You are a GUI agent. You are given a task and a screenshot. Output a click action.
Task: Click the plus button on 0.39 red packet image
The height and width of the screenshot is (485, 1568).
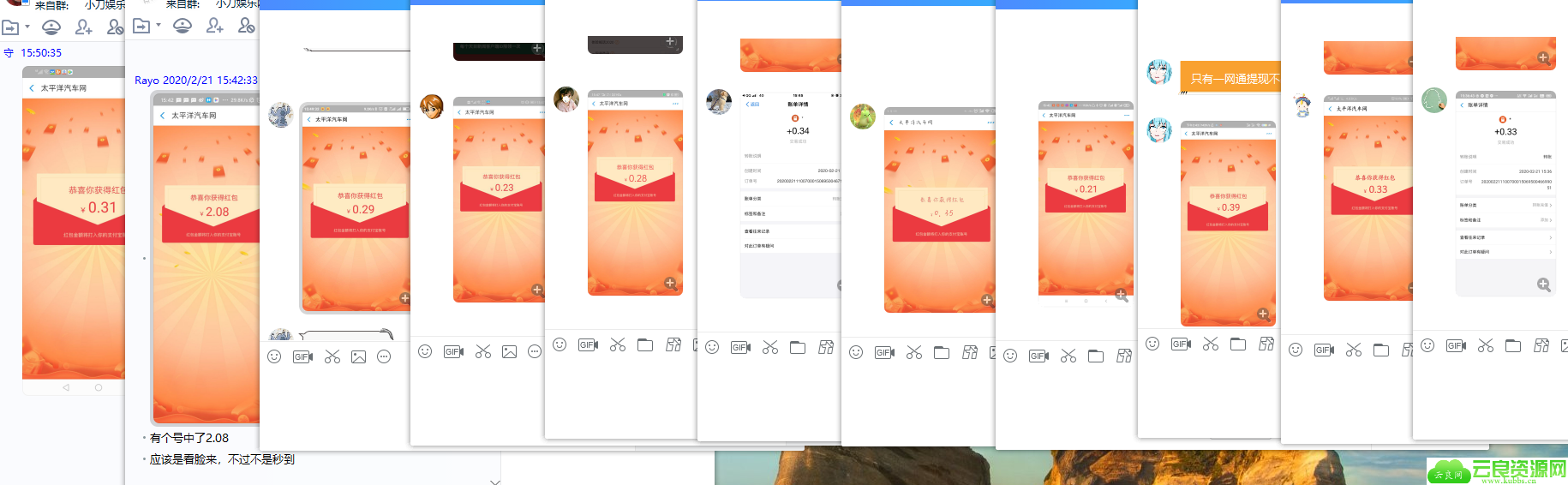[x=1263, y=314]
